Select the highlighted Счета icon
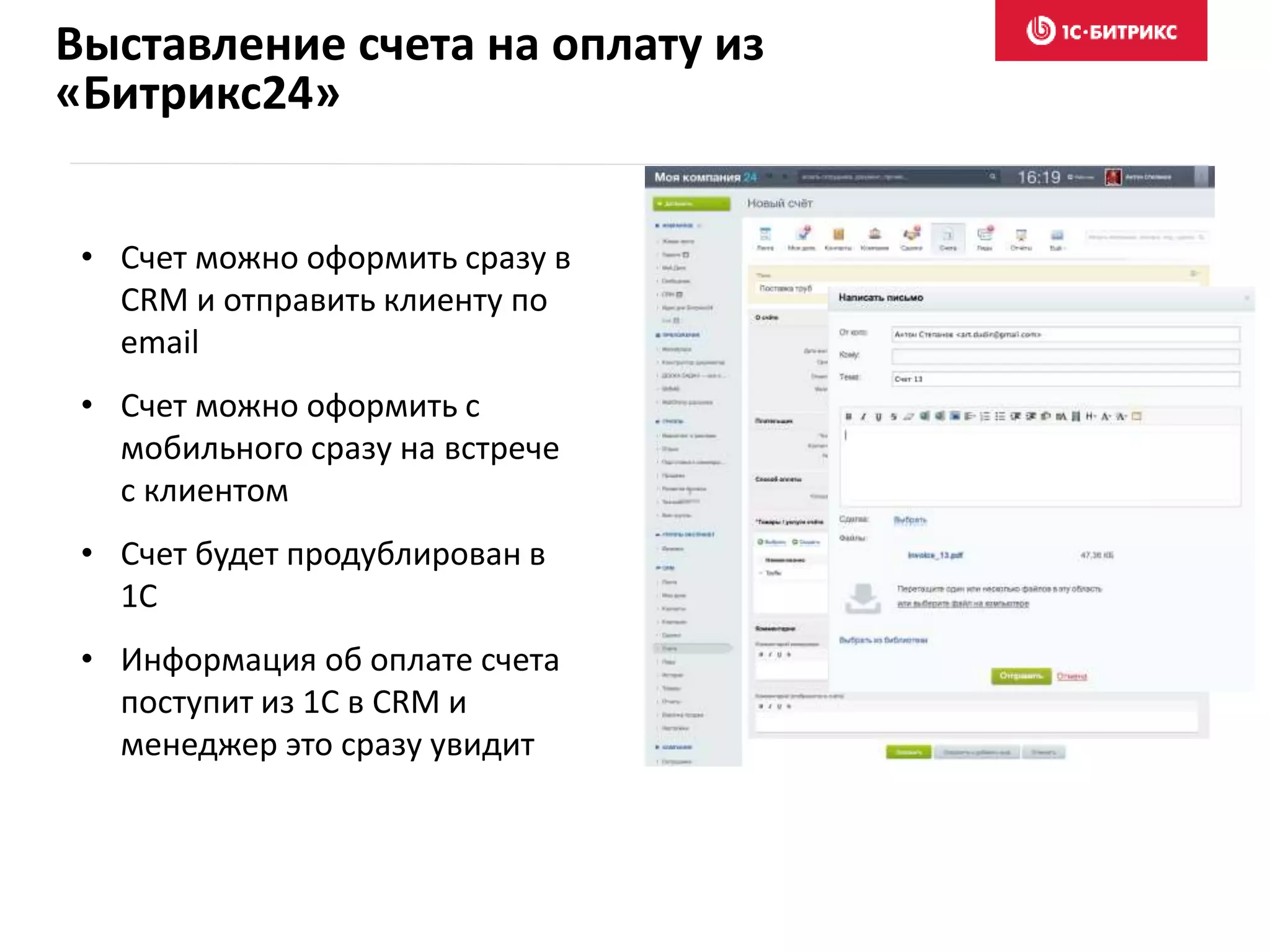 click(948, 238)
